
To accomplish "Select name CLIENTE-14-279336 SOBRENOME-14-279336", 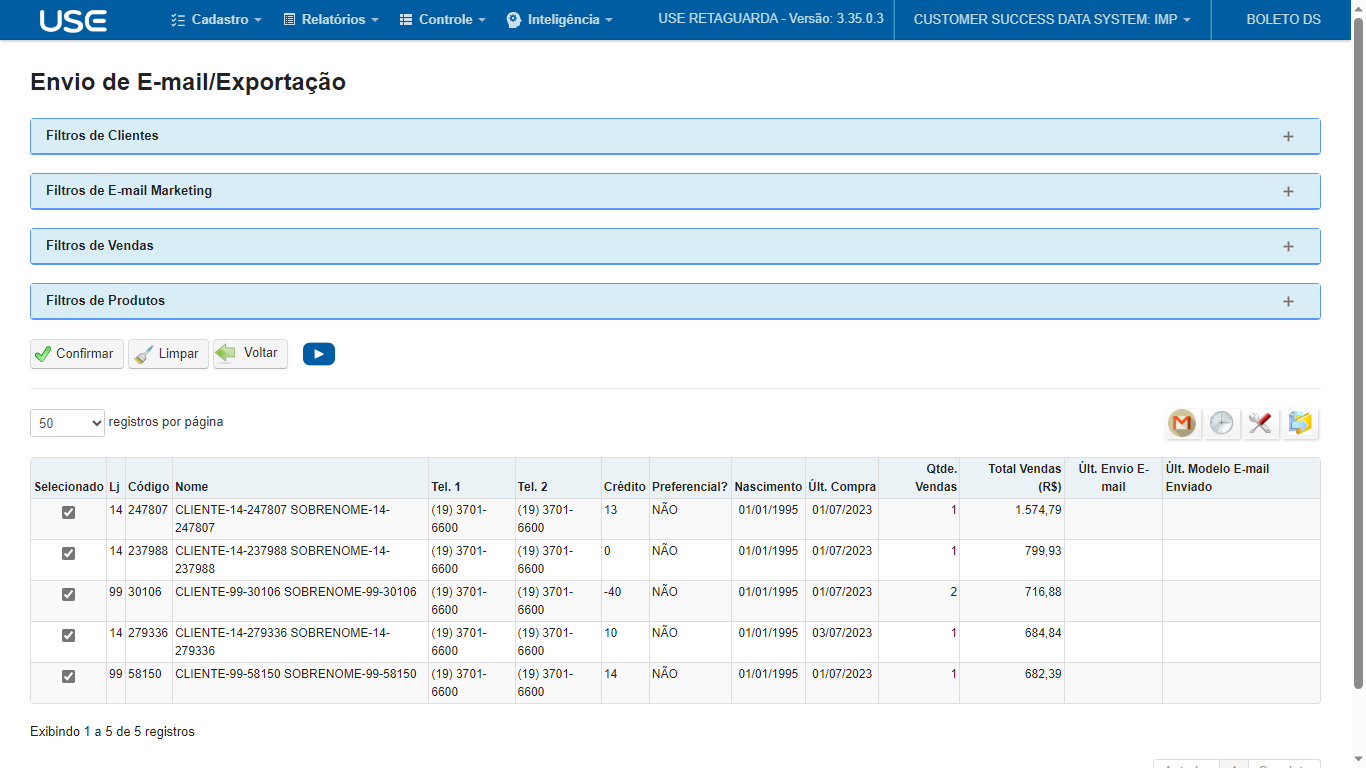I will pyautogui.click(x=282, y=641).
